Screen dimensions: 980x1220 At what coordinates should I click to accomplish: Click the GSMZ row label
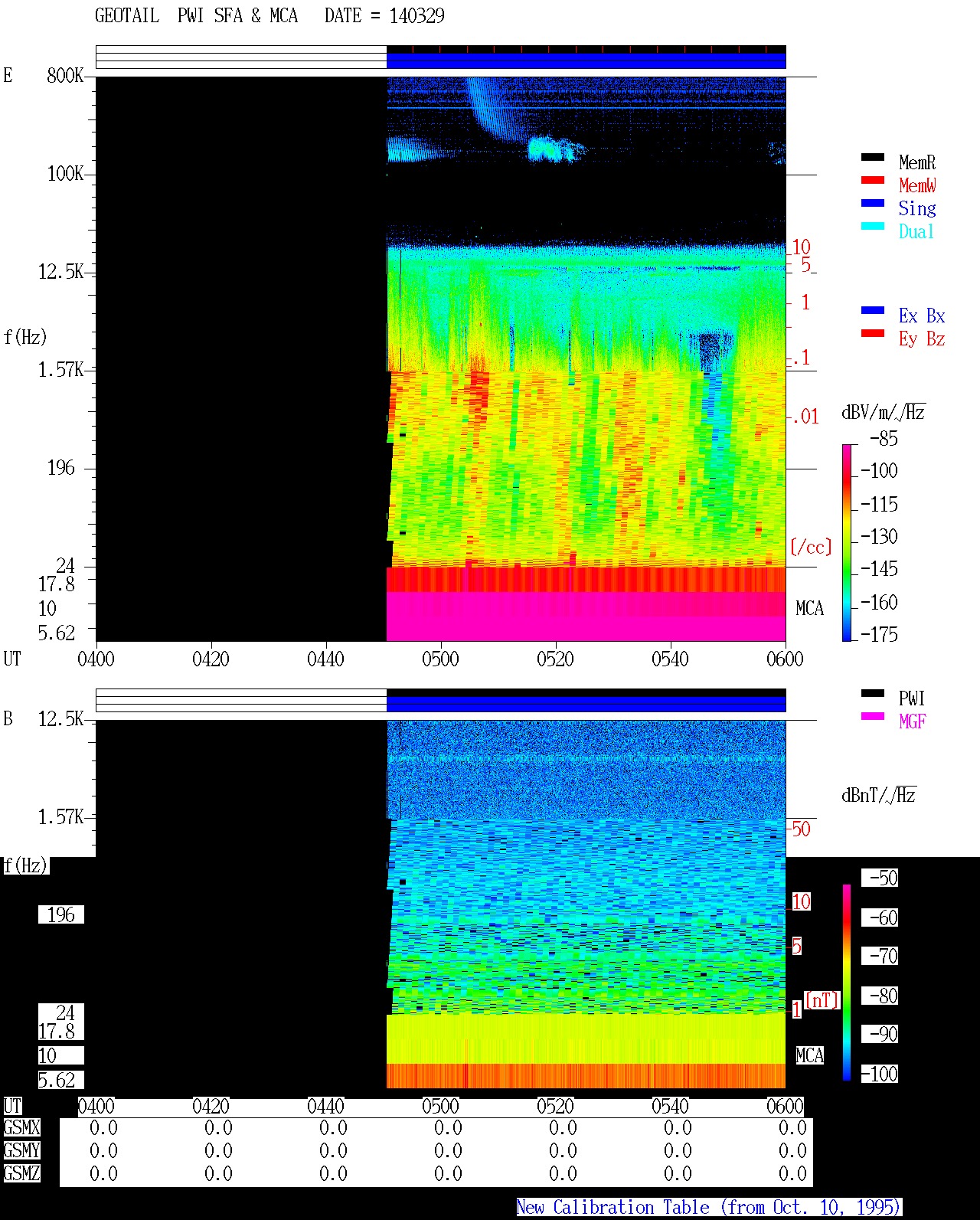click(x=21, y=1173)
